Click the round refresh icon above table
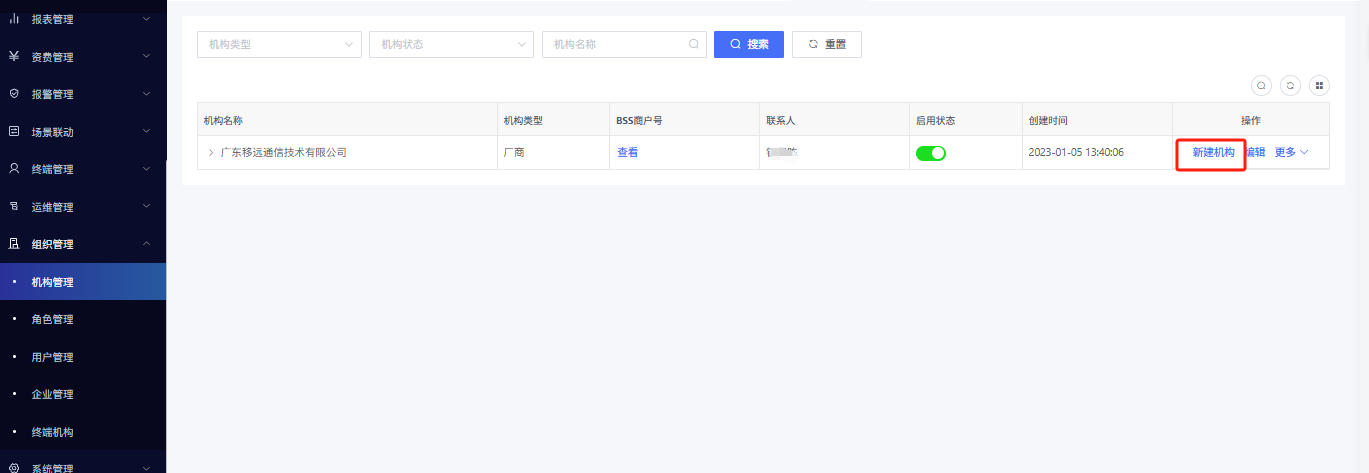 (1290, 86)
